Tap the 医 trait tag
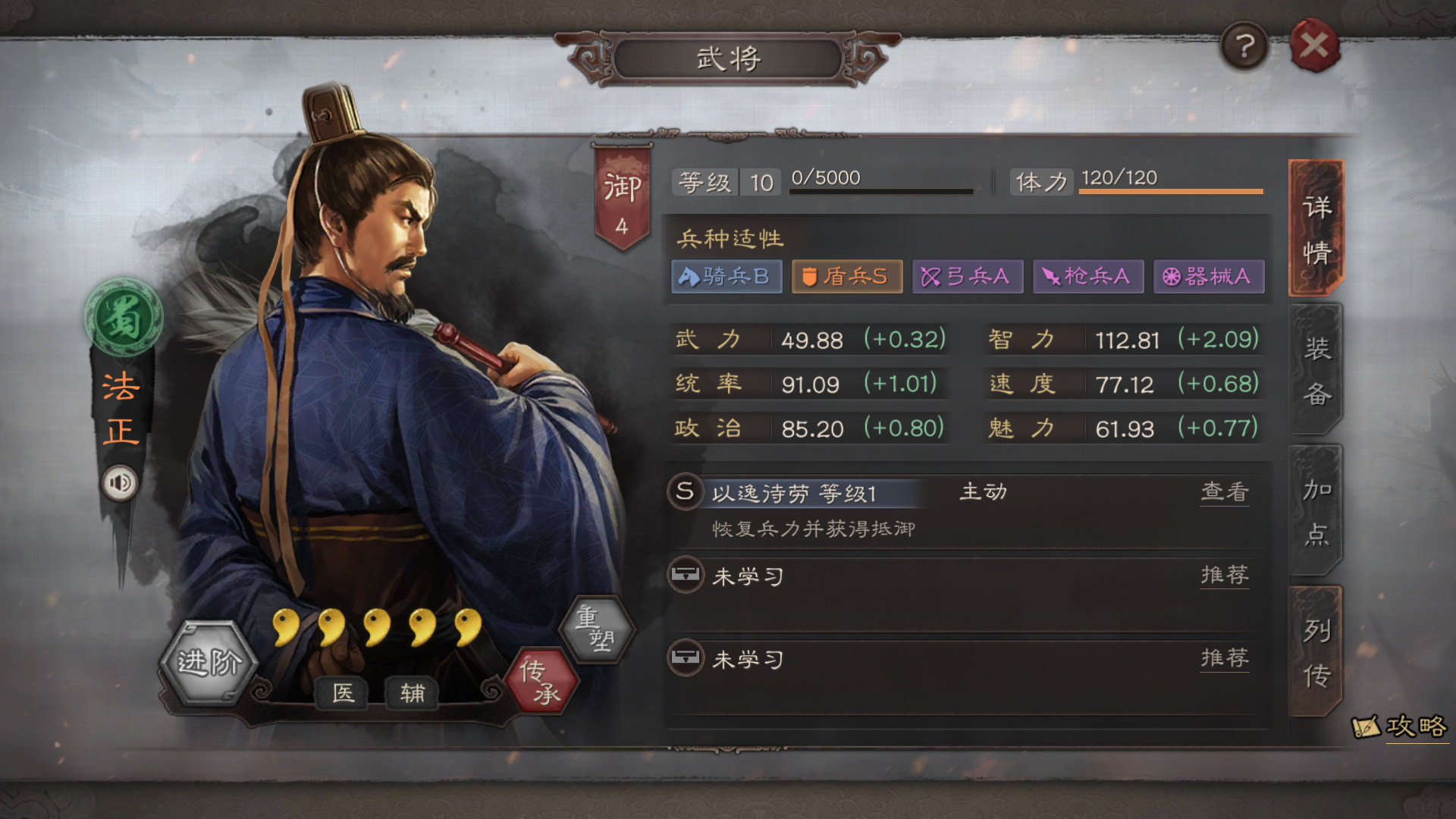The width and height of the screenshot is (1456, 819). tap(343, 692)
